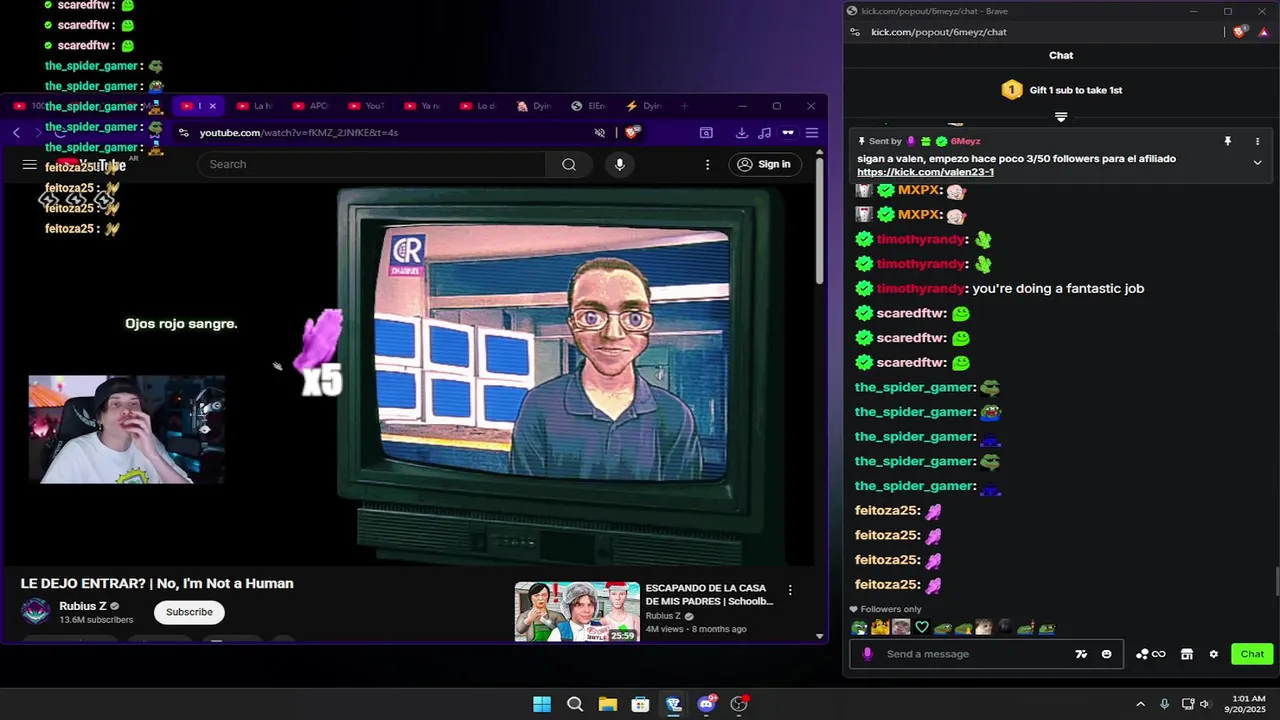Expand the leaderboard collapse handle below gift banner
The width and height of the screenshot is (1280, 720).
click(x=1061, y=117)
